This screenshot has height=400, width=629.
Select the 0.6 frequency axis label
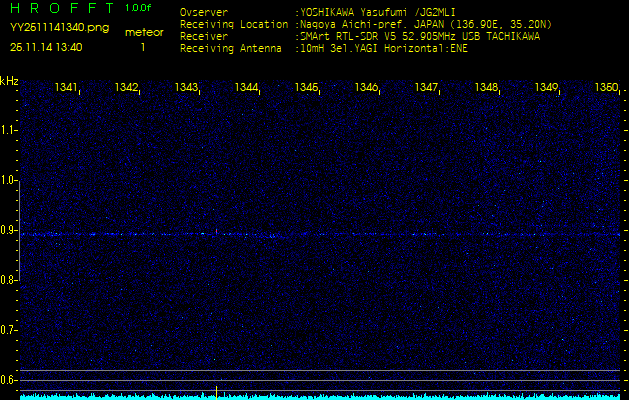point(9,379)
